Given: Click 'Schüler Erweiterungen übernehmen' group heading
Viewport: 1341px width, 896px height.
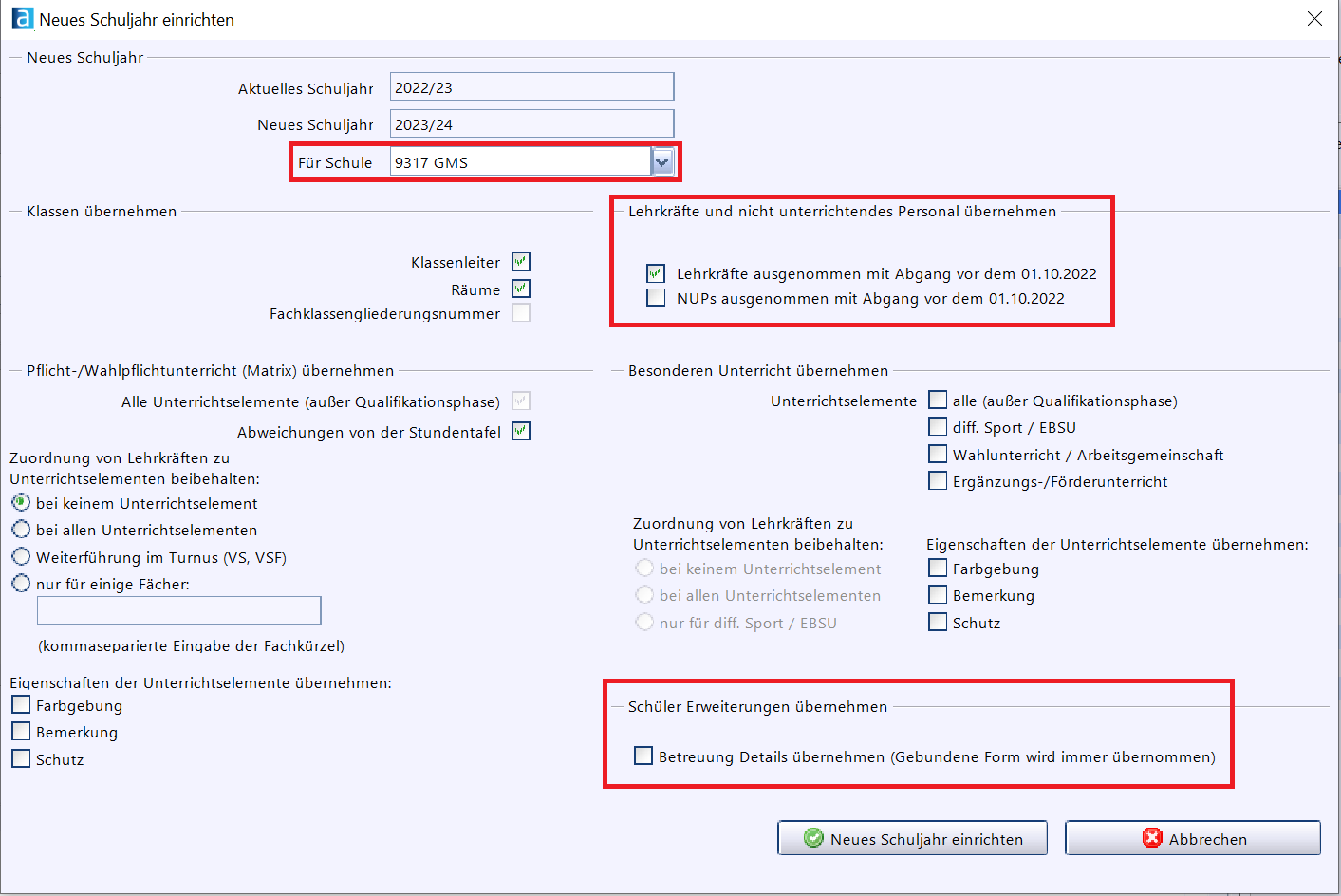Looking at the screenshot, I should pos(758,706).
